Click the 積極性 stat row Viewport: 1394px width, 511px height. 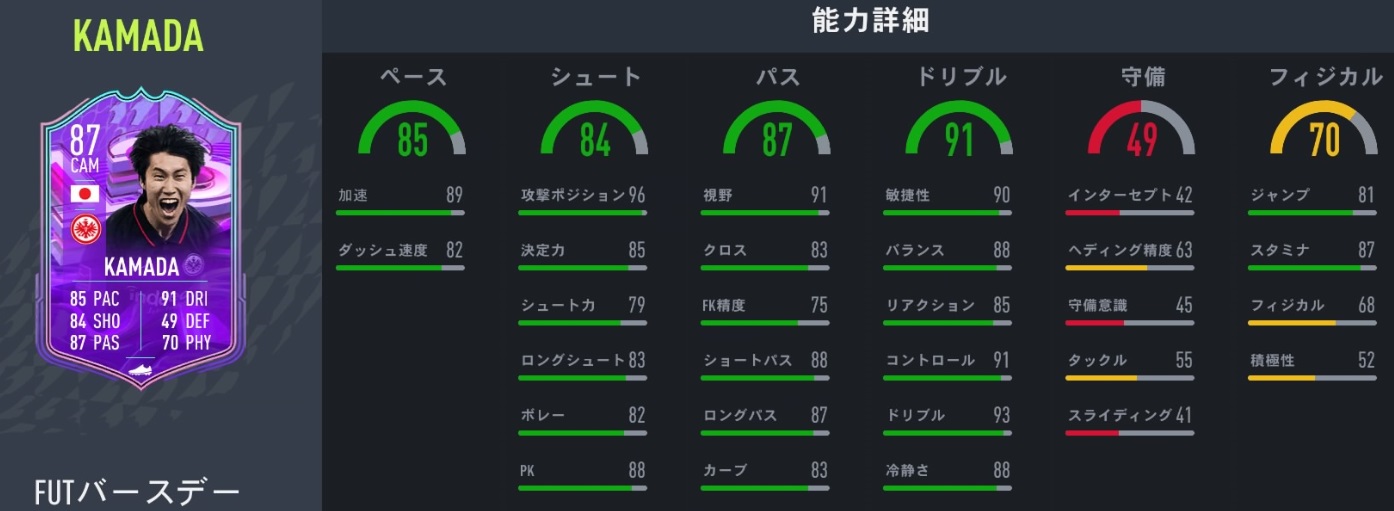click(1312, 361)
